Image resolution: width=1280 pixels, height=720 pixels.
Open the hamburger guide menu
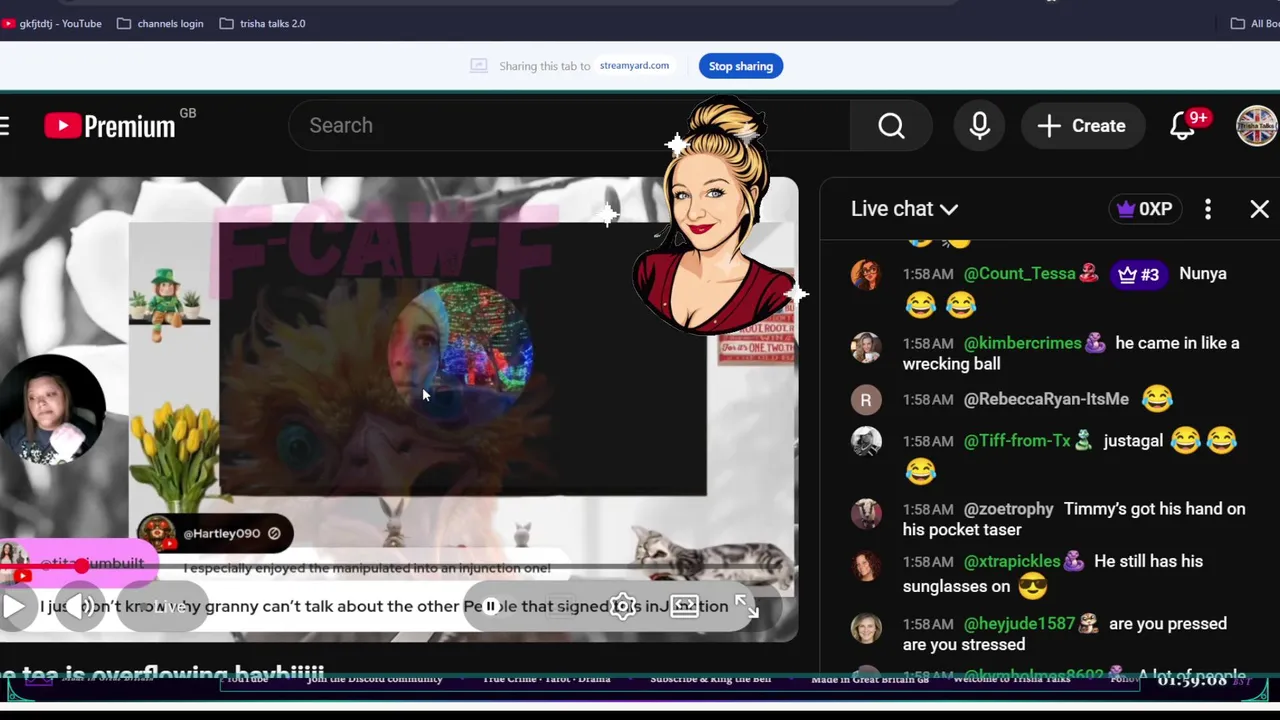coord(4,125)
